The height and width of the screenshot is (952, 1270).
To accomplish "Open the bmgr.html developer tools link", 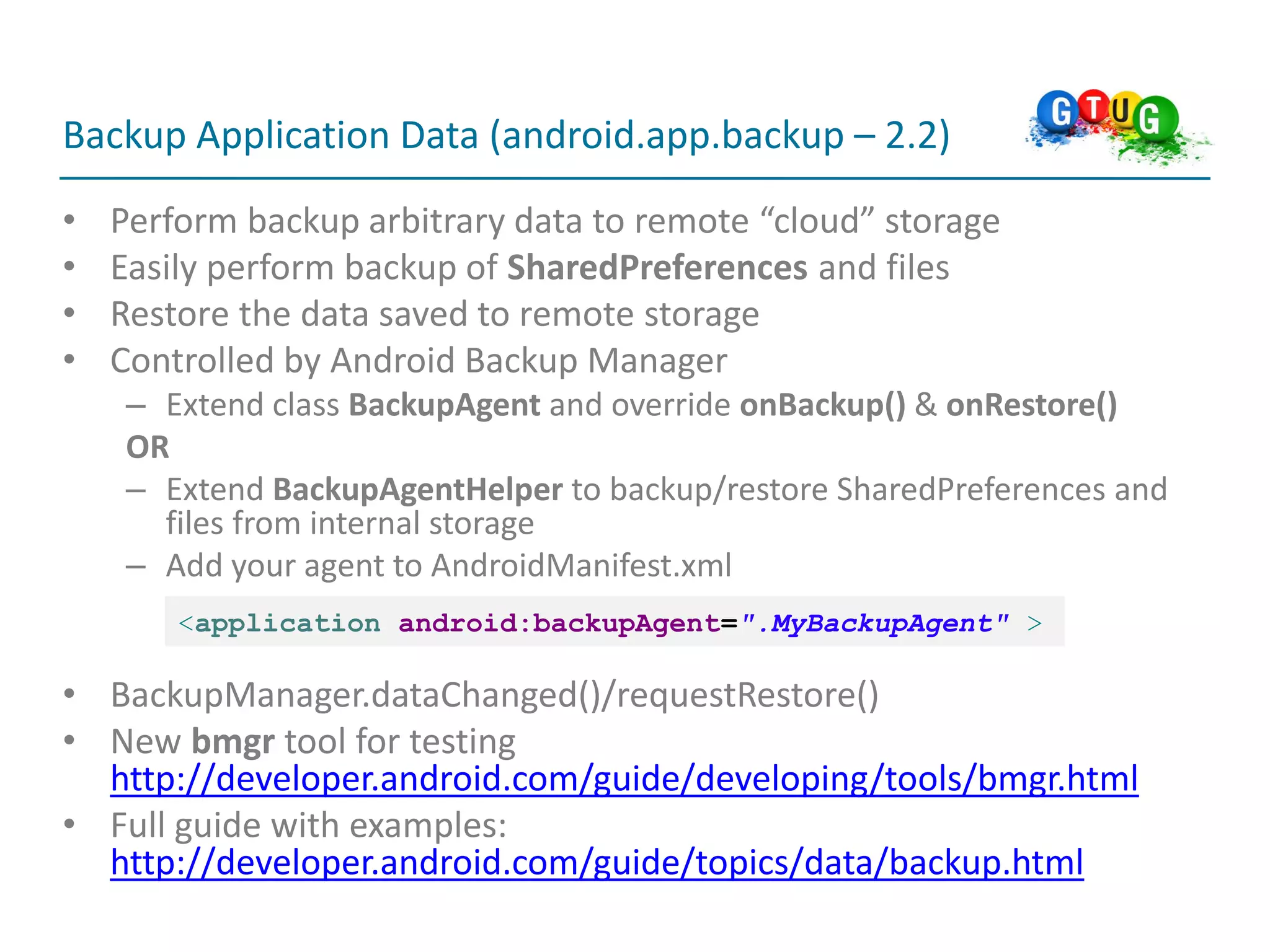I will pos(624,778).
